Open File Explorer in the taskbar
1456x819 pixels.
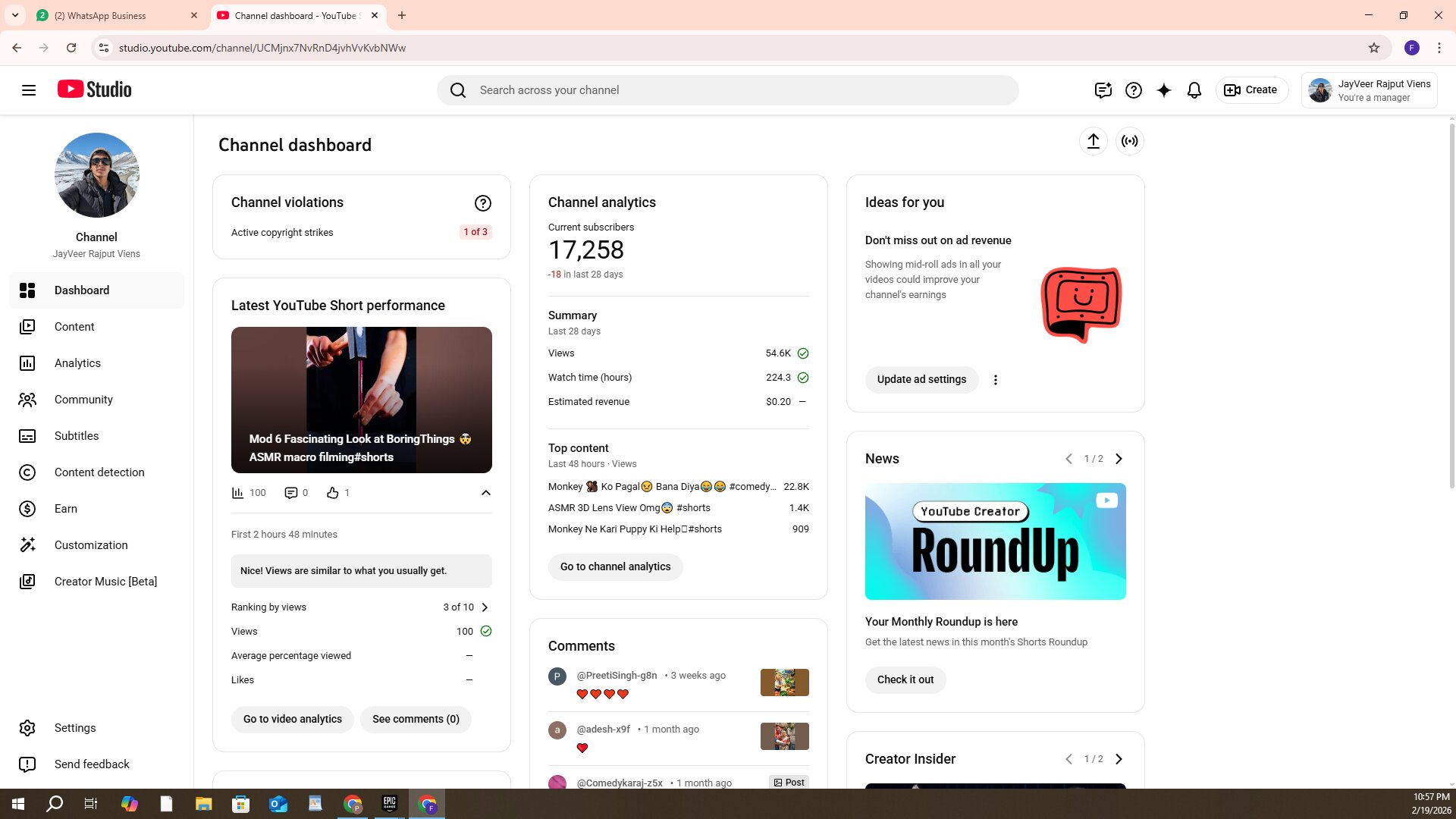(203, 804)
